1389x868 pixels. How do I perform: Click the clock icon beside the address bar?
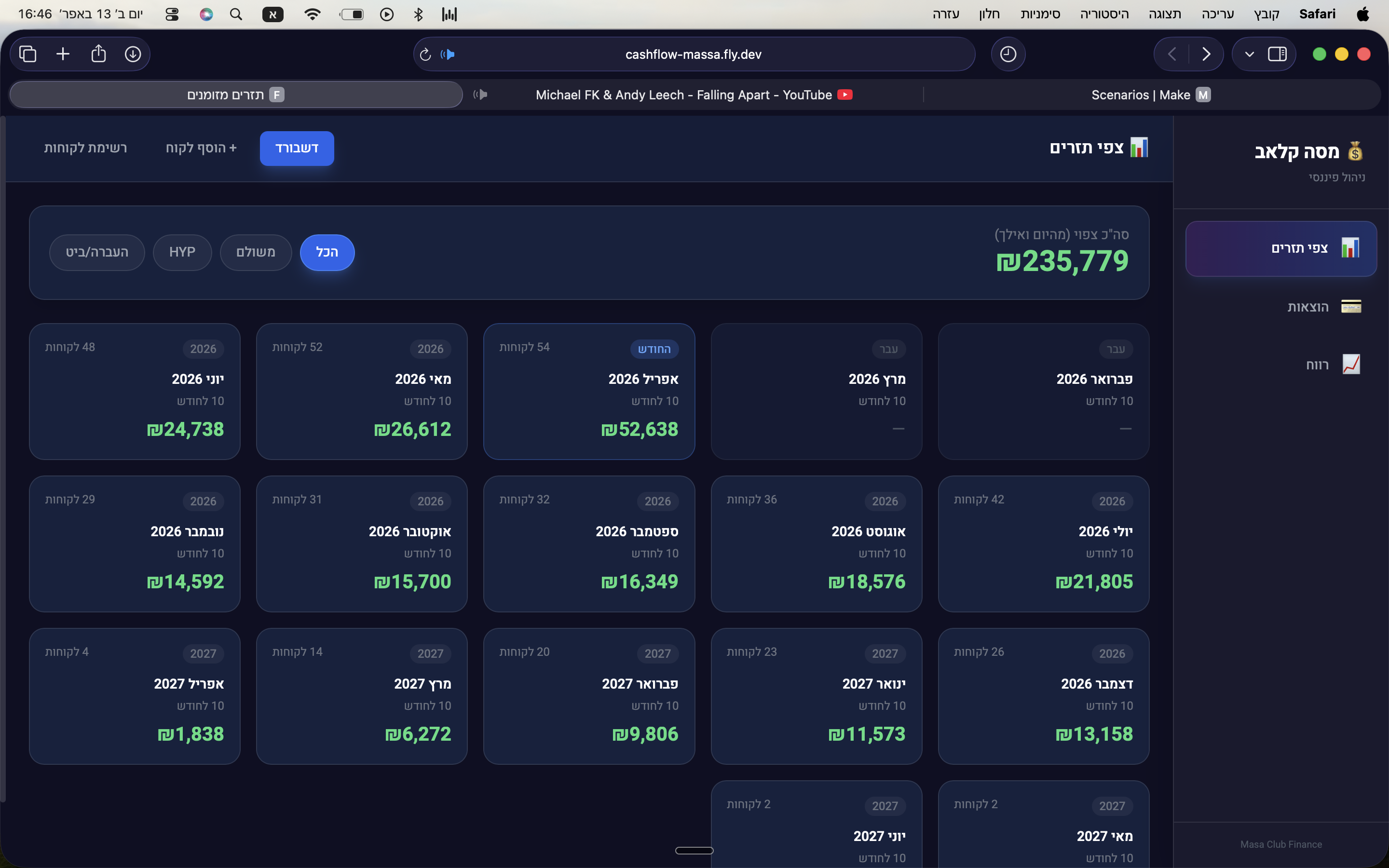click(x=1008, y=54)
